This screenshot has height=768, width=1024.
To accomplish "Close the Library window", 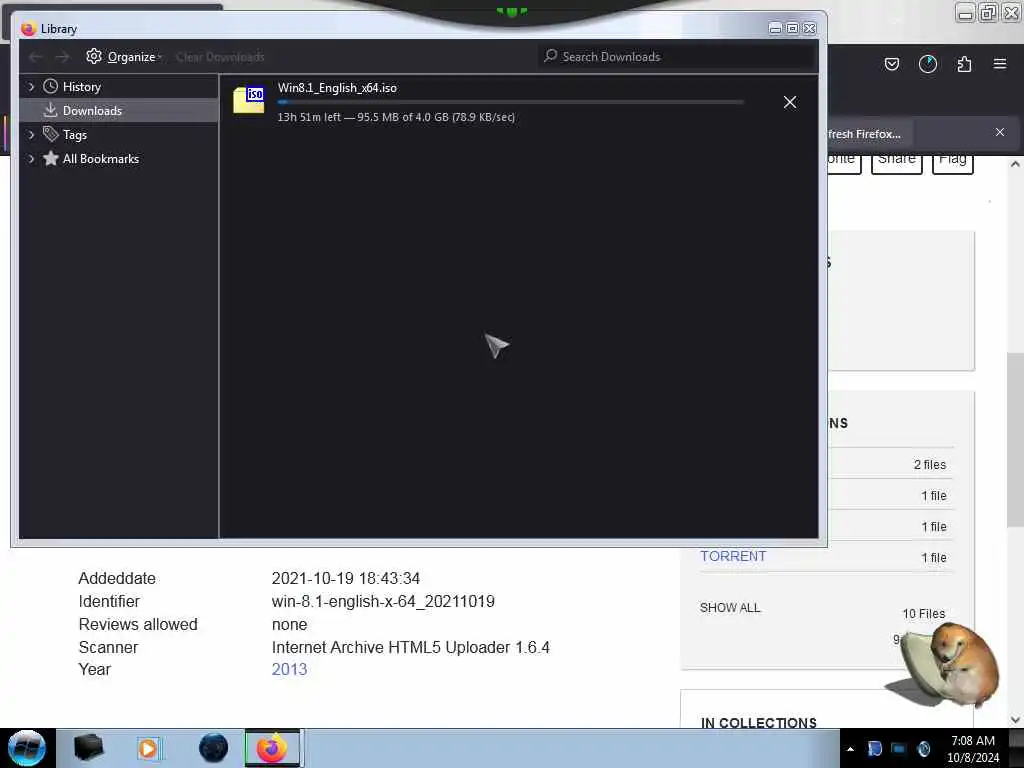I will pyautogui.click(x=809, y=28).
